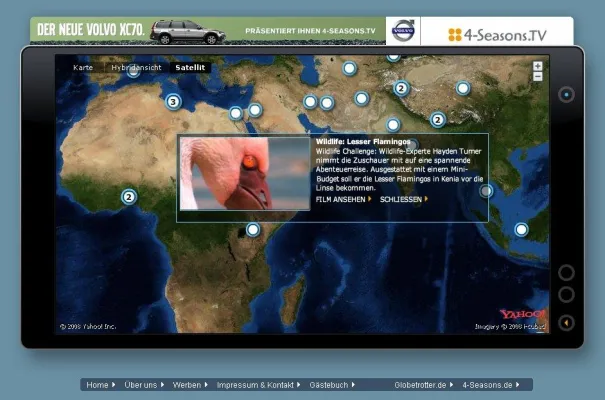Click the marker over Spain beside the Hybridansicht tab
This screenshot has height=400, width=605.
click(133, 71)
